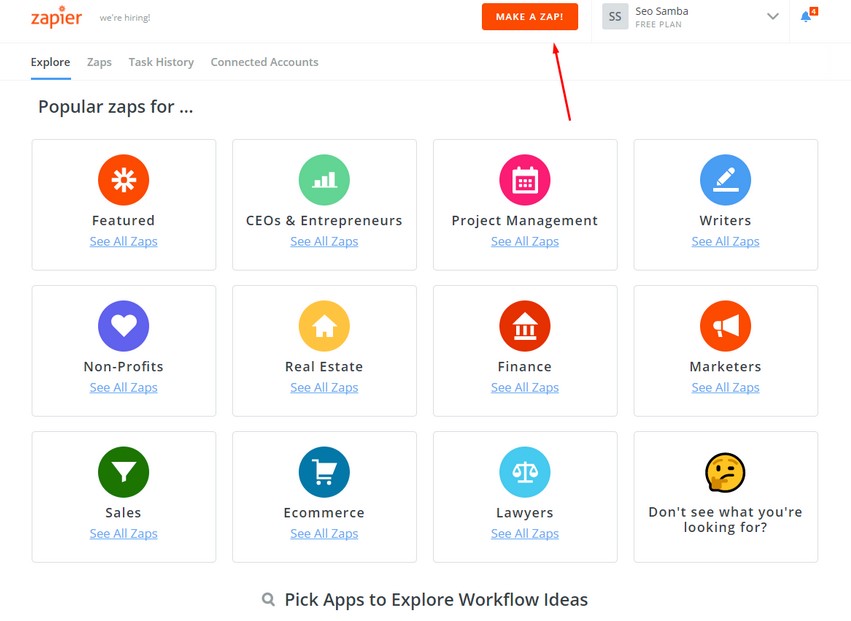
Task: Select the Finance bank icon
Action: pyautogui.click(x=525, y=326)
